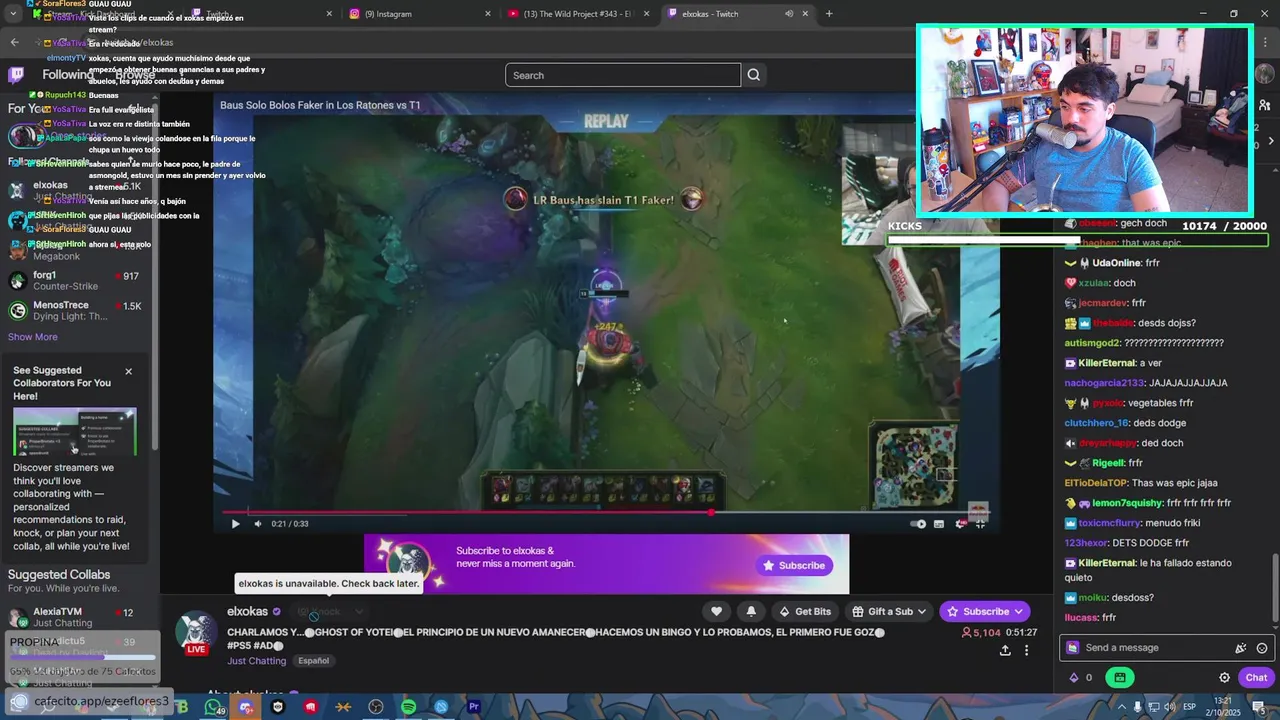Expand sidebar with Show More
This screenshot has height=720, width=1280.
tap(33, 337)
